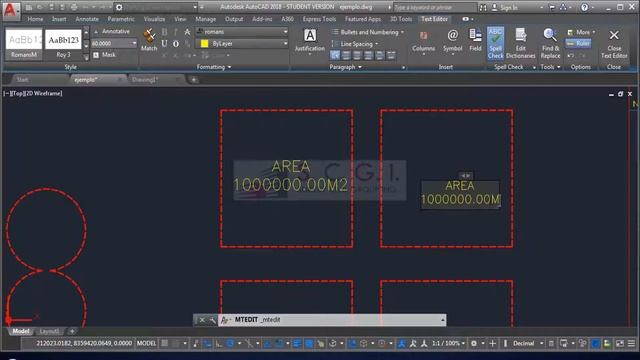Screen dimensions: 640x360
Task: Expand the text style gallery list
Action: coord(86,58)
